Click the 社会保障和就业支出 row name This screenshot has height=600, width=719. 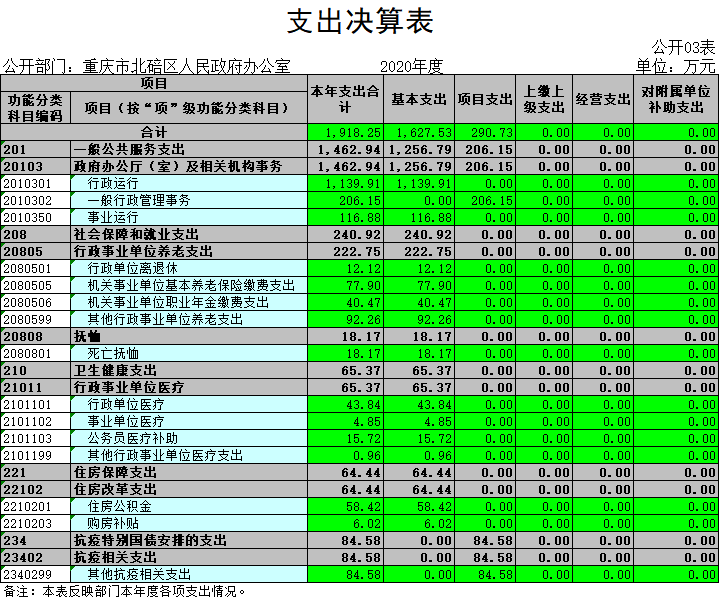click(189, 234)
